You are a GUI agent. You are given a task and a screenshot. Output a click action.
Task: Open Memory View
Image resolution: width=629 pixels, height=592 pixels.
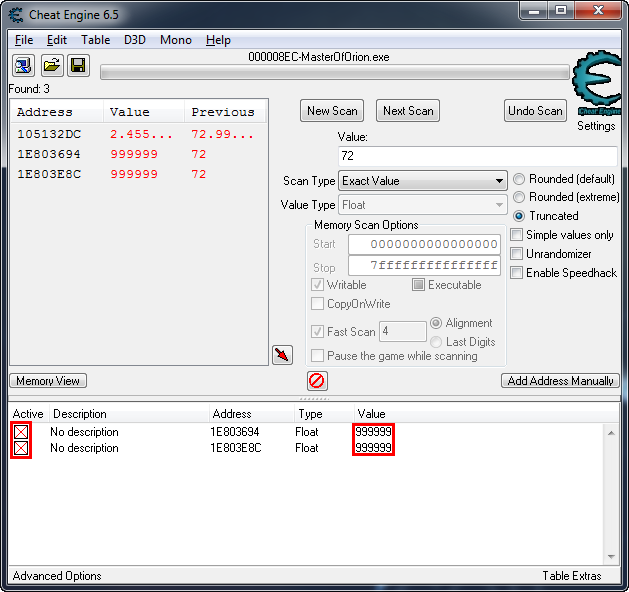coord(48,381)
